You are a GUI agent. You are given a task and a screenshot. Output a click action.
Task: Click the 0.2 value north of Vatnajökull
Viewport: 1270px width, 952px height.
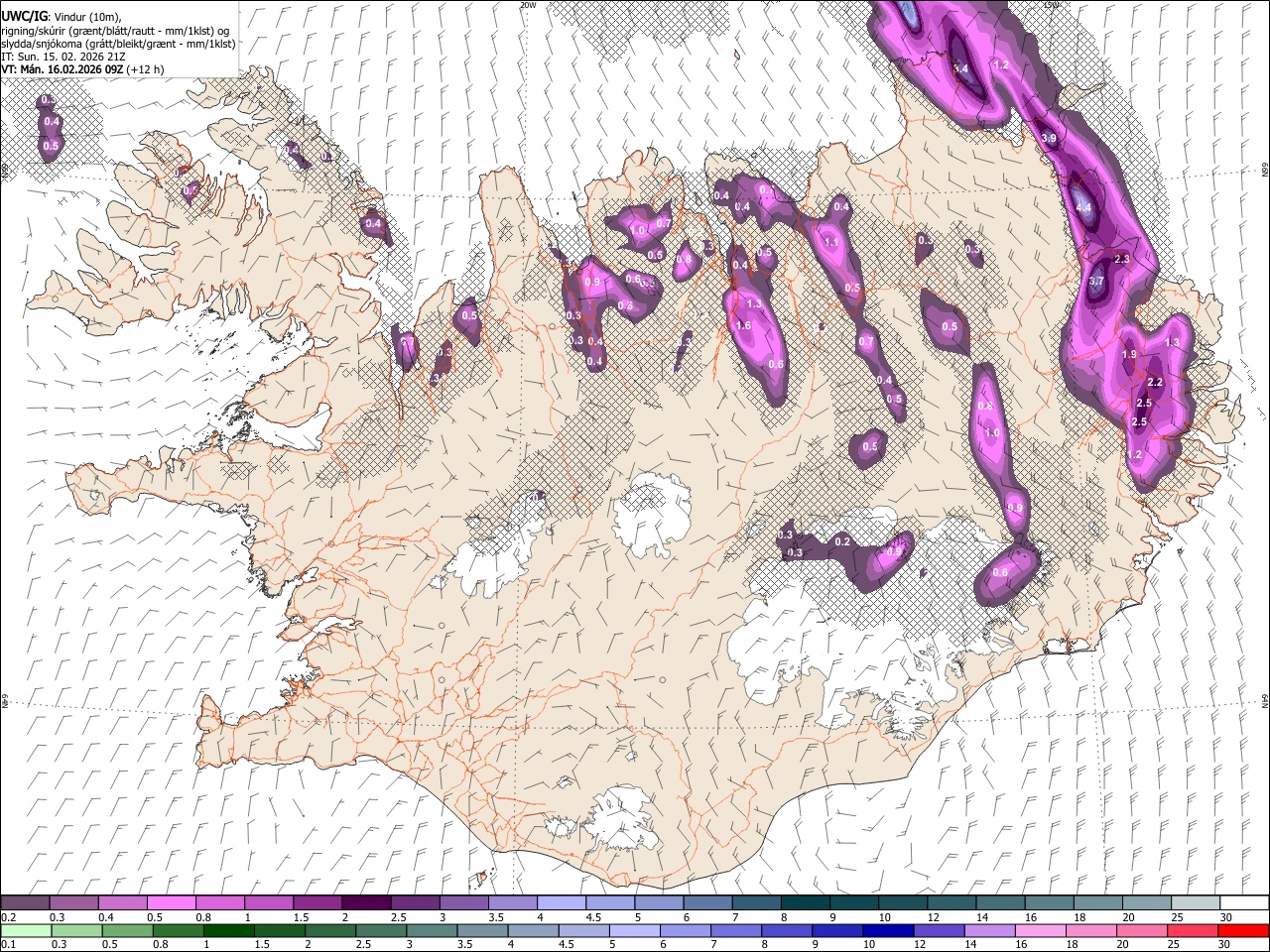click(x=842, y=541)
